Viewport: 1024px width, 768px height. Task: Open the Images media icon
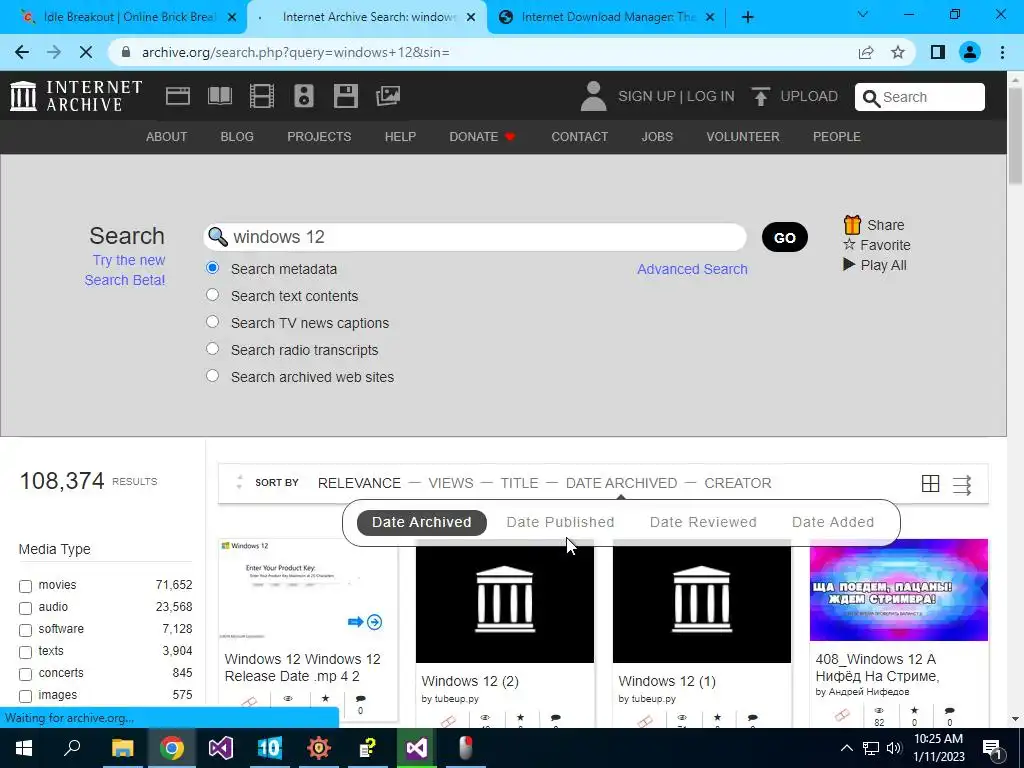click(x=388, y=96)
